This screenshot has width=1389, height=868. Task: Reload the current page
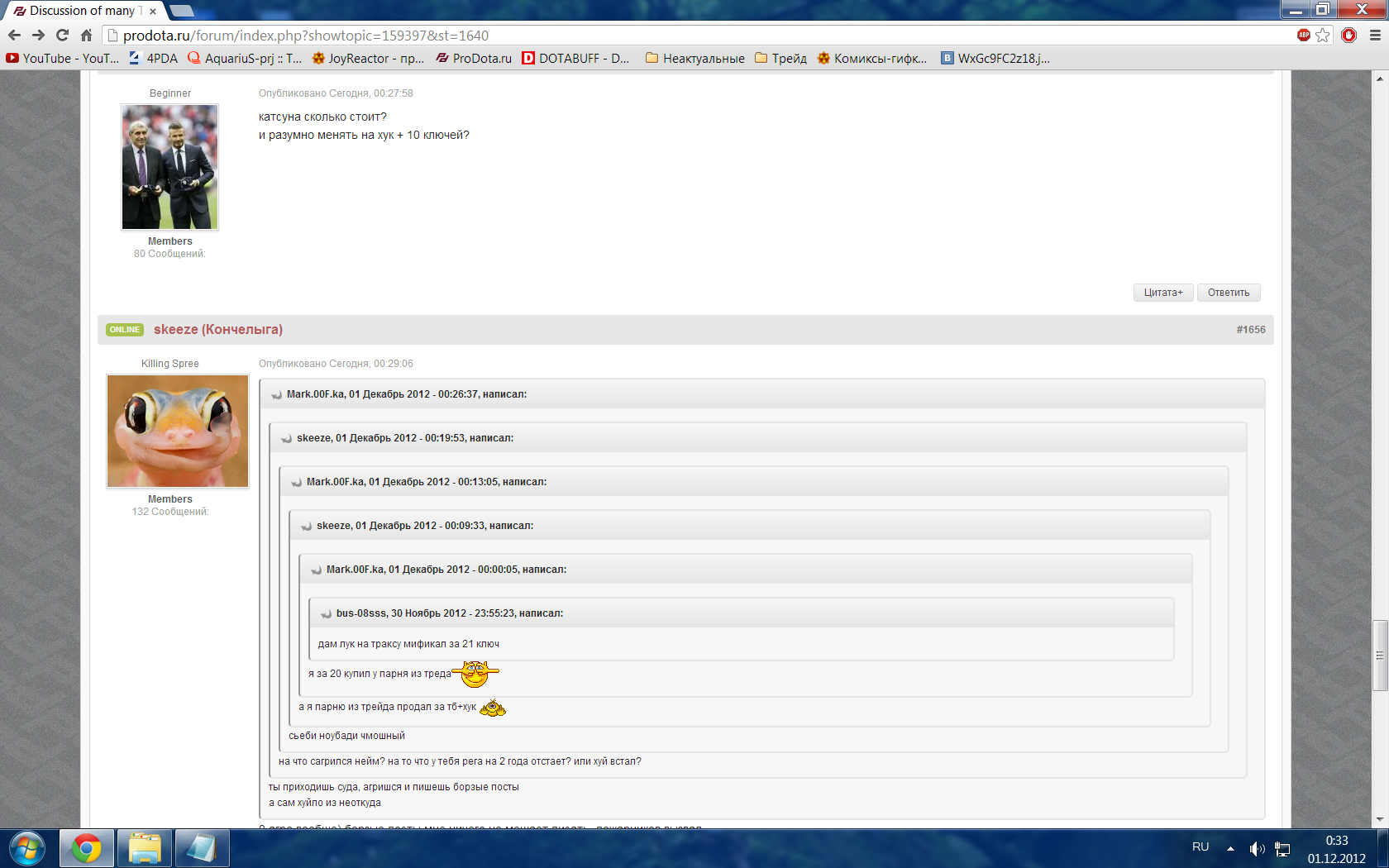tap(62, 36)
